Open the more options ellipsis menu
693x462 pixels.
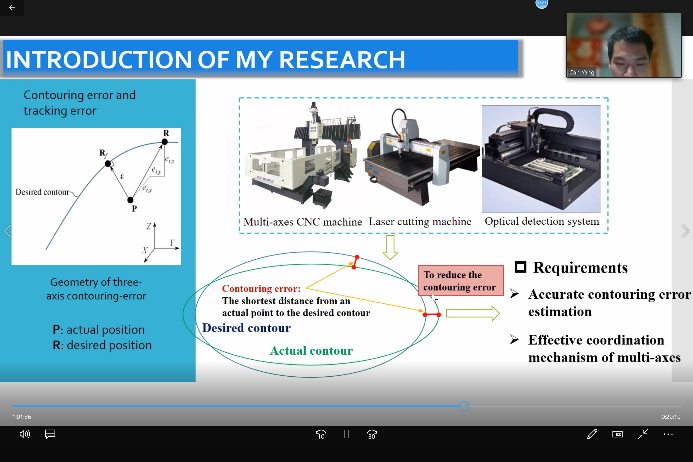(x=668, y=434)
